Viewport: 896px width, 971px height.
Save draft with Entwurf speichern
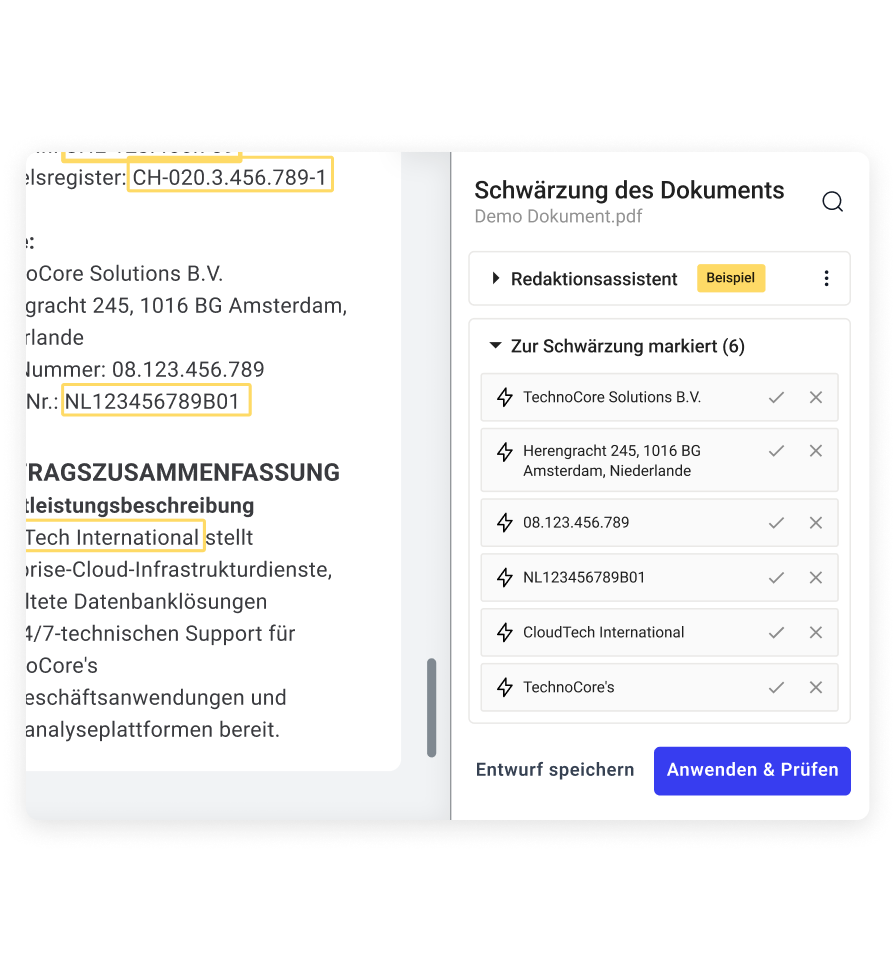pos(555,770)
